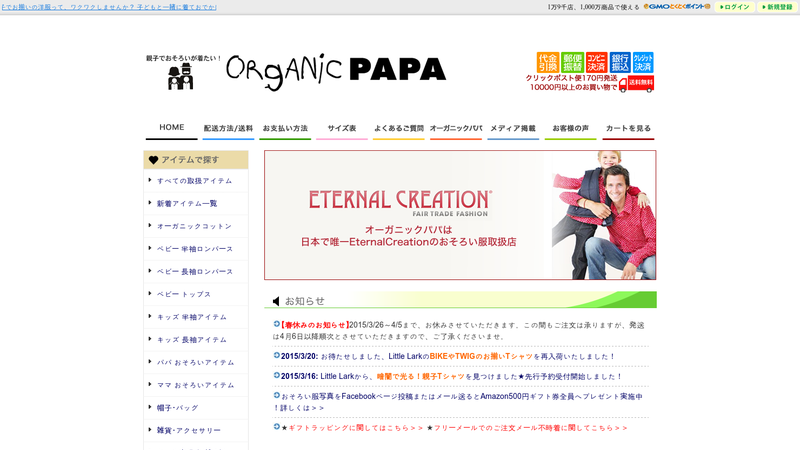Select 雑貨・アクセサリー category
The height and width of the screenshot is (450, 800).
[x=188, y=431]
